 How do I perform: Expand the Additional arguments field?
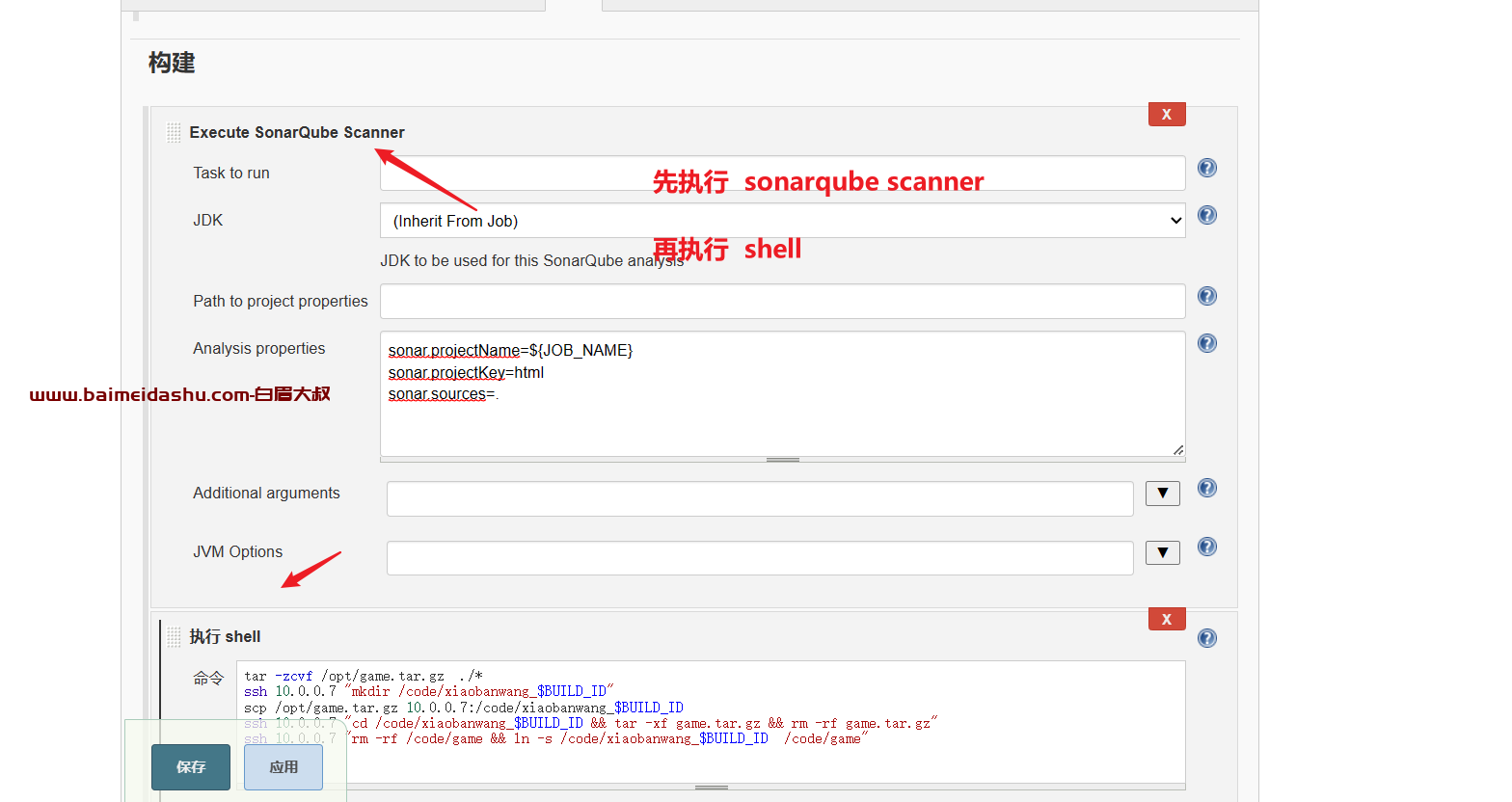click(1163, 494)
